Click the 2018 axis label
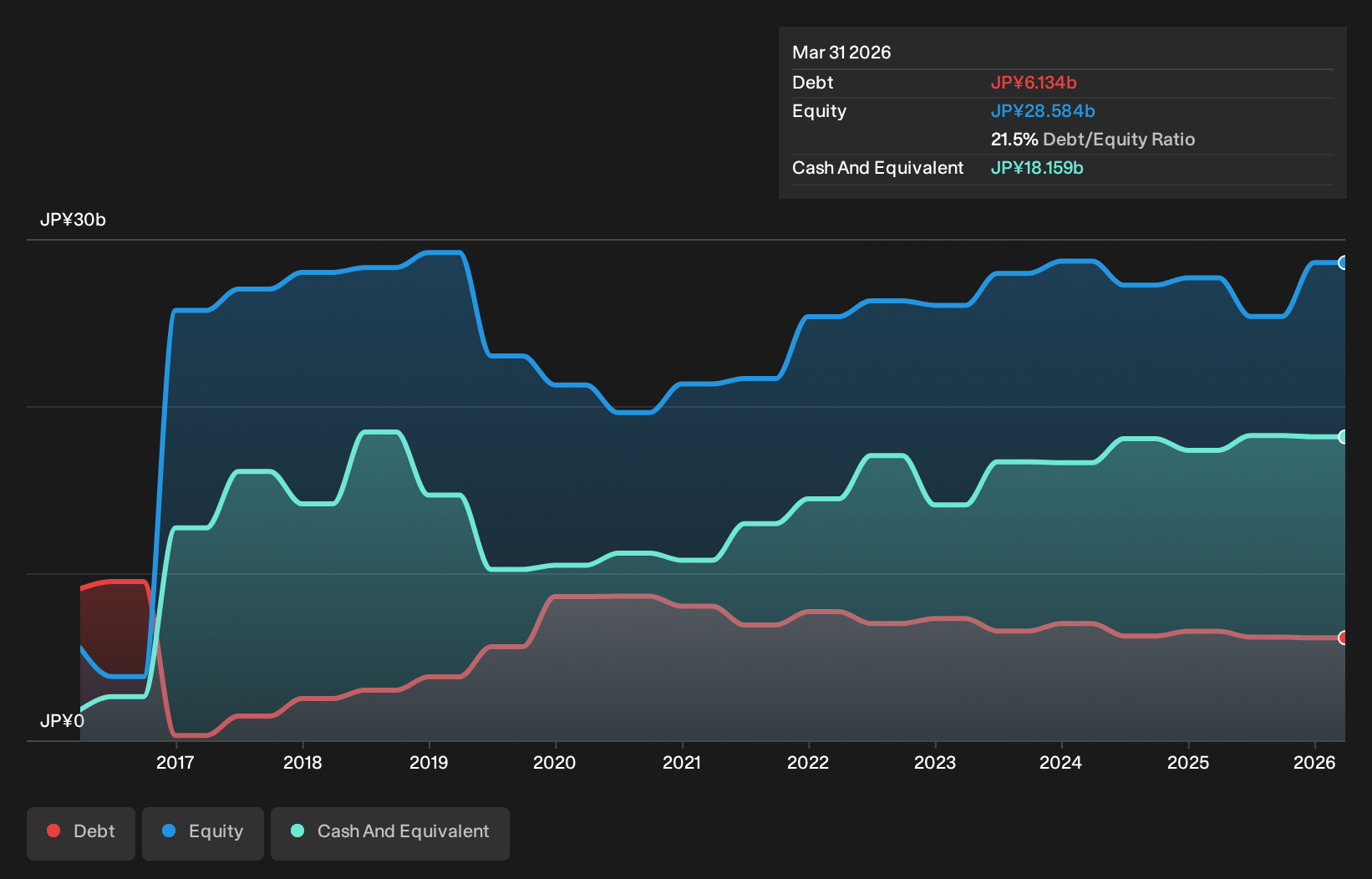The image size is (1372, 879). click(302, 762)
